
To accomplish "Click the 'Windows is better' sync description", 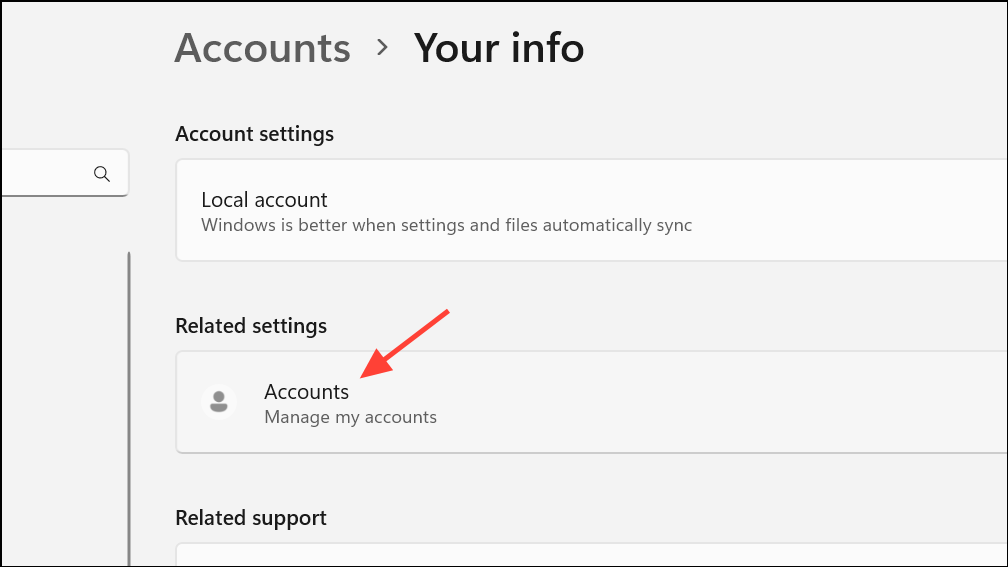I will coord(446,225).
